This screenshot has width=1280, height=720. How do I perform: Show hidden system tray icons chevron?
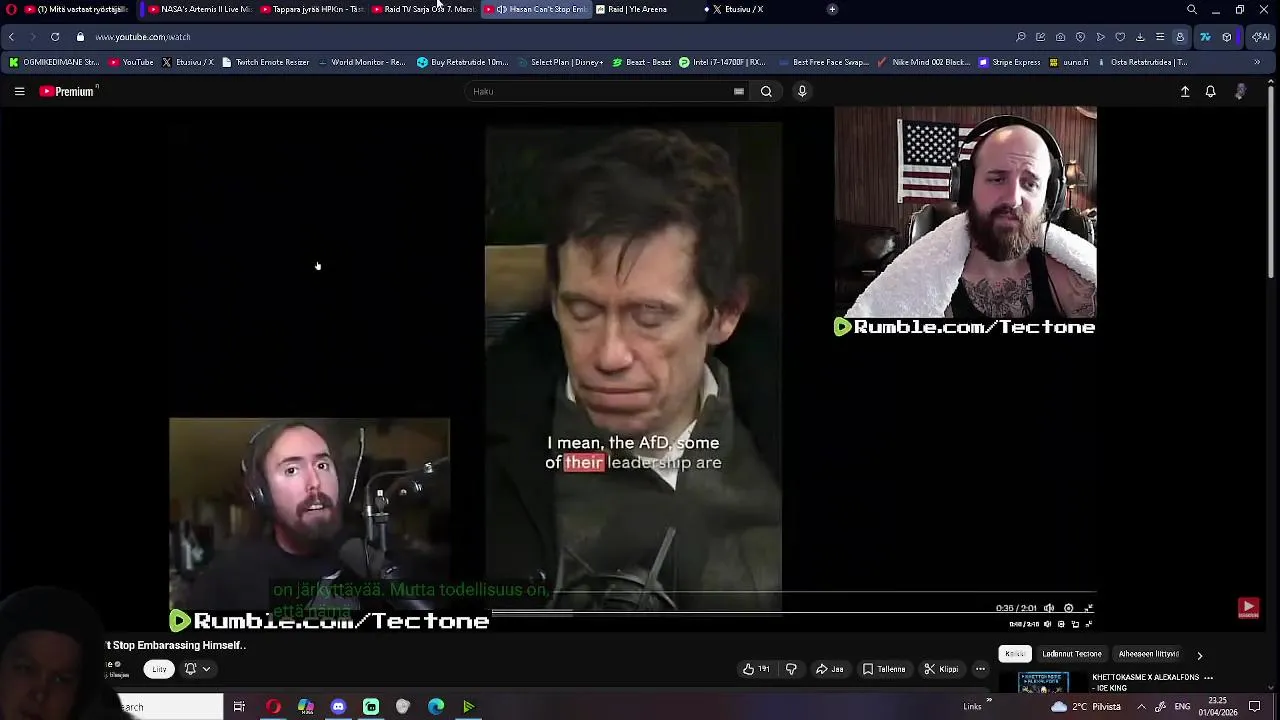[x=1141, y=707]
